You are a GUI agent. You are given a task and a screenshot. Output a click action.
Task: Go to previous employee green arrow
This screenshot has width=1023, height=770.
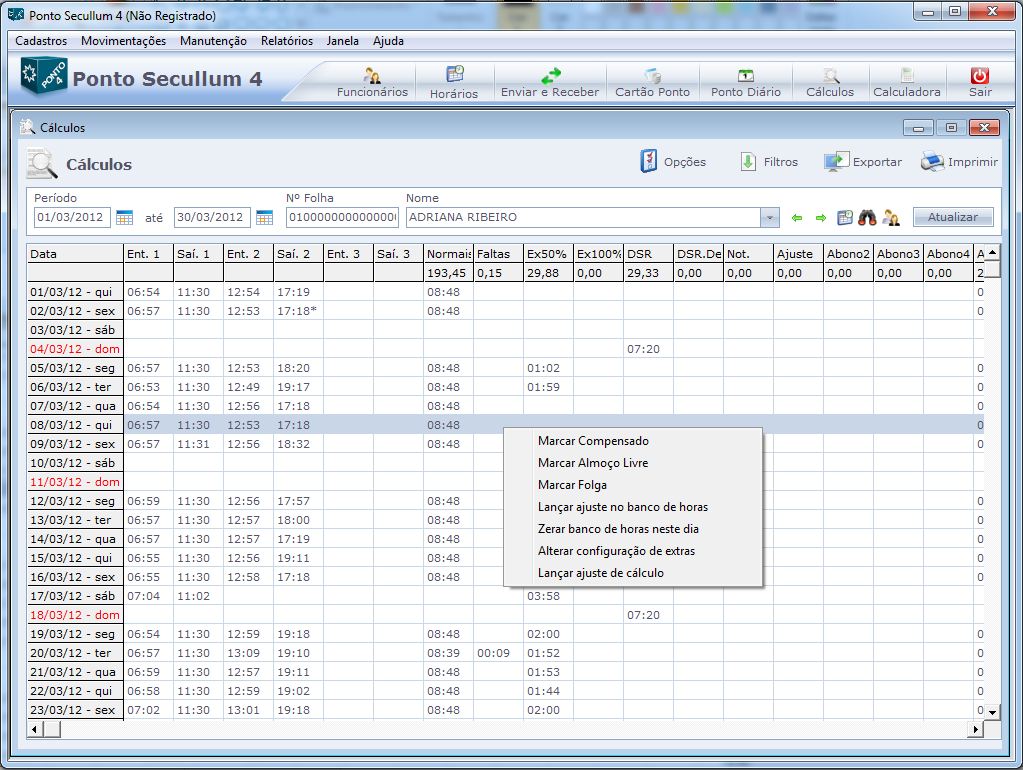797,218
